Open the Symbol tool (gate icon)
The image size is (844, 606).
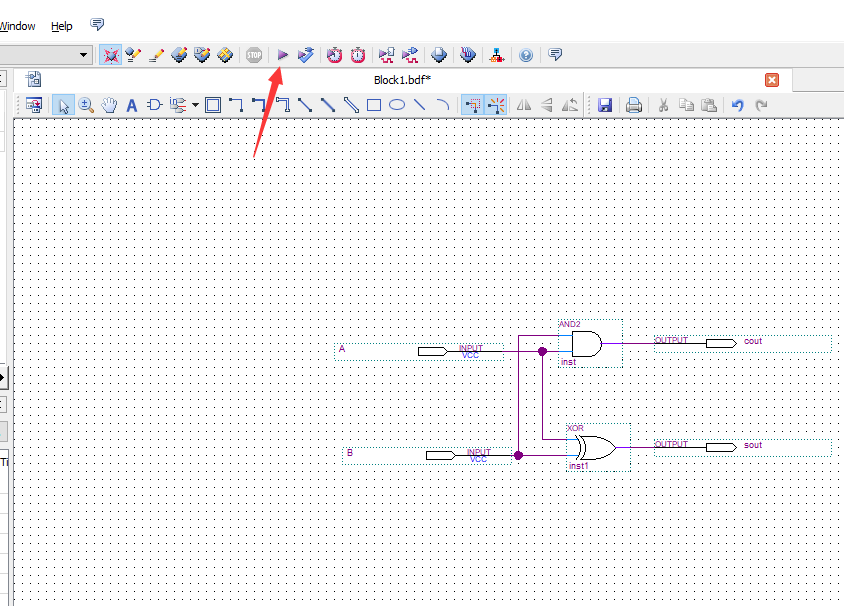tap(155, 105)
